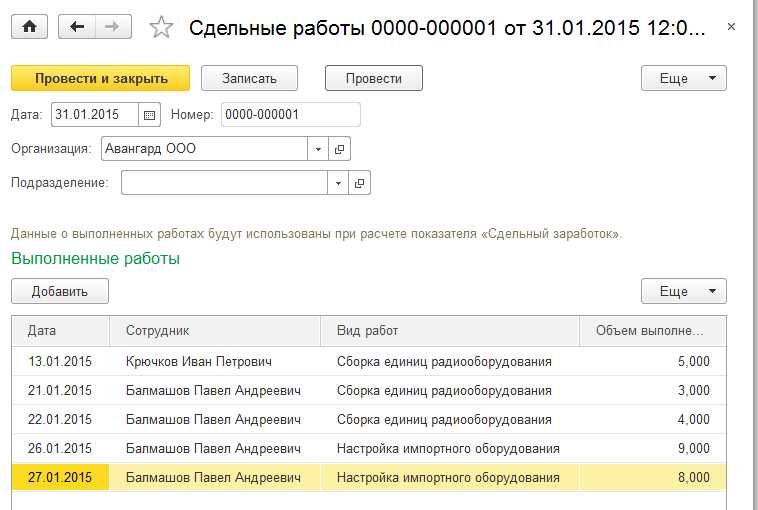Screen dimensions: 758x510
Task: Add document to favorites with star
Action: [x=160, y=28]
